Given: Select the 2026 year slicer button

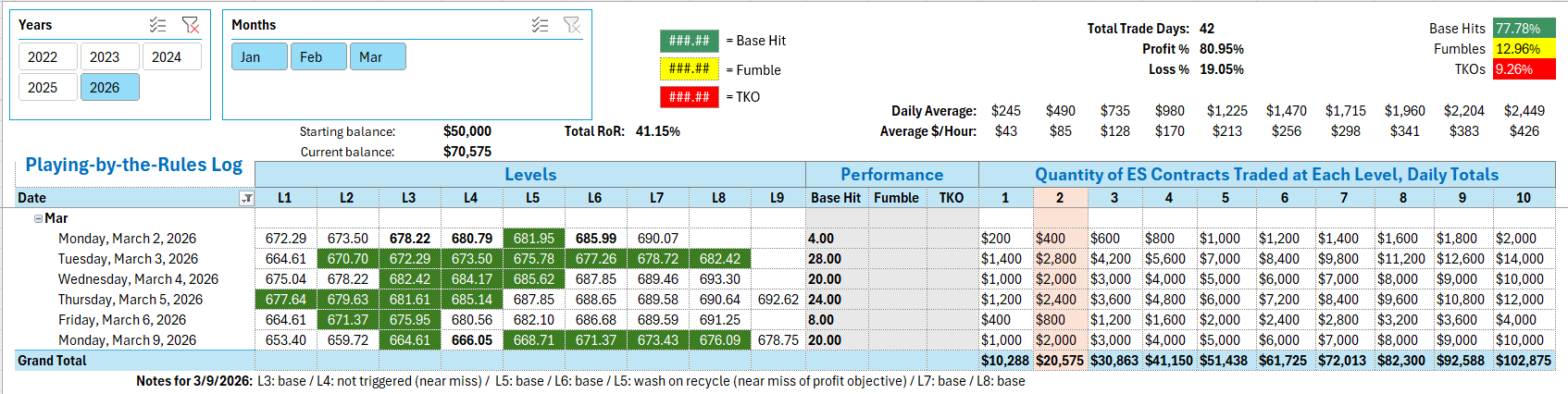Looking at the screenshot, I should [x=109, y=87].
